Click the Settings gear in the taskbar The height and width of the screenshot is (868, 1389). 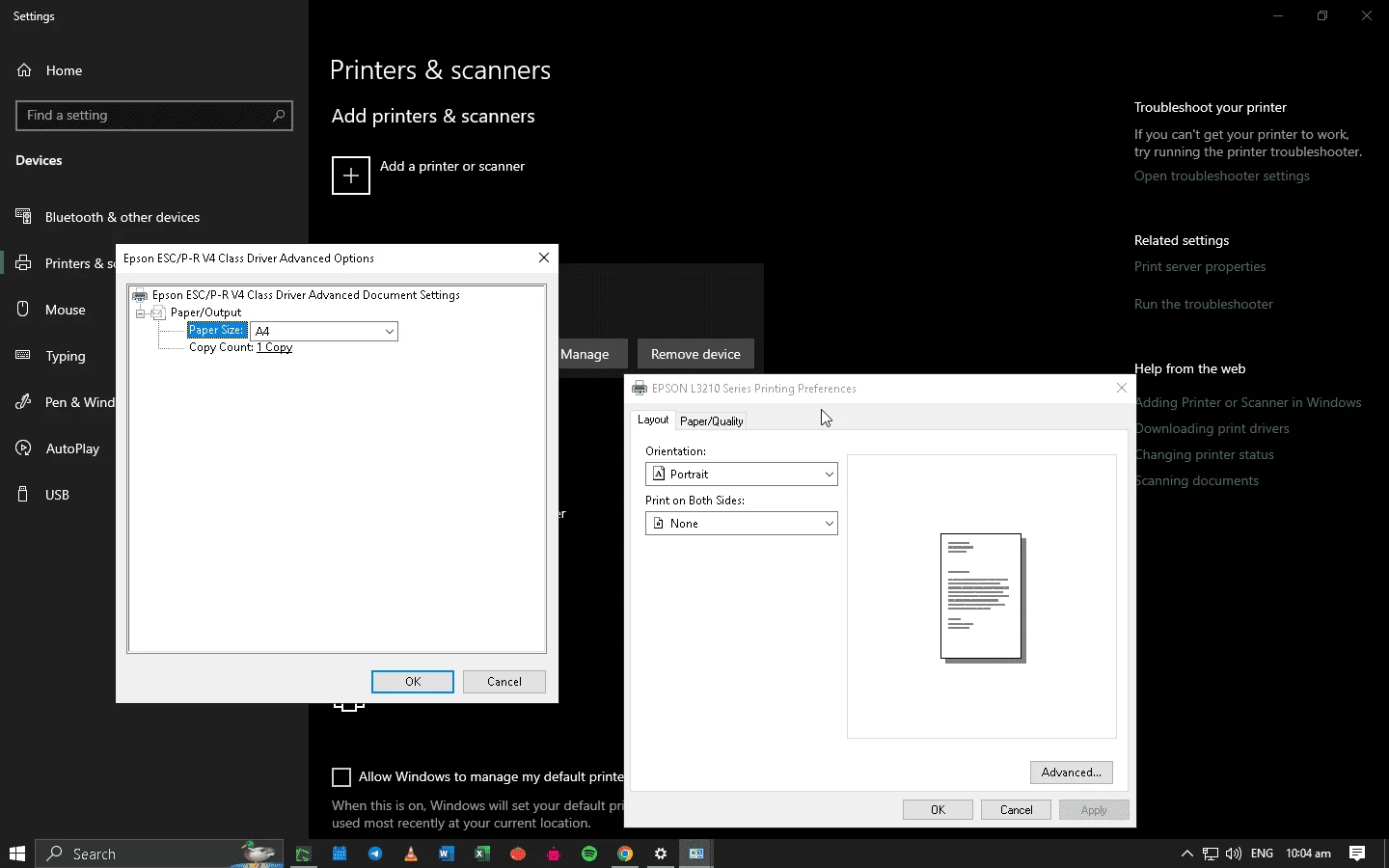click(661, 854)
